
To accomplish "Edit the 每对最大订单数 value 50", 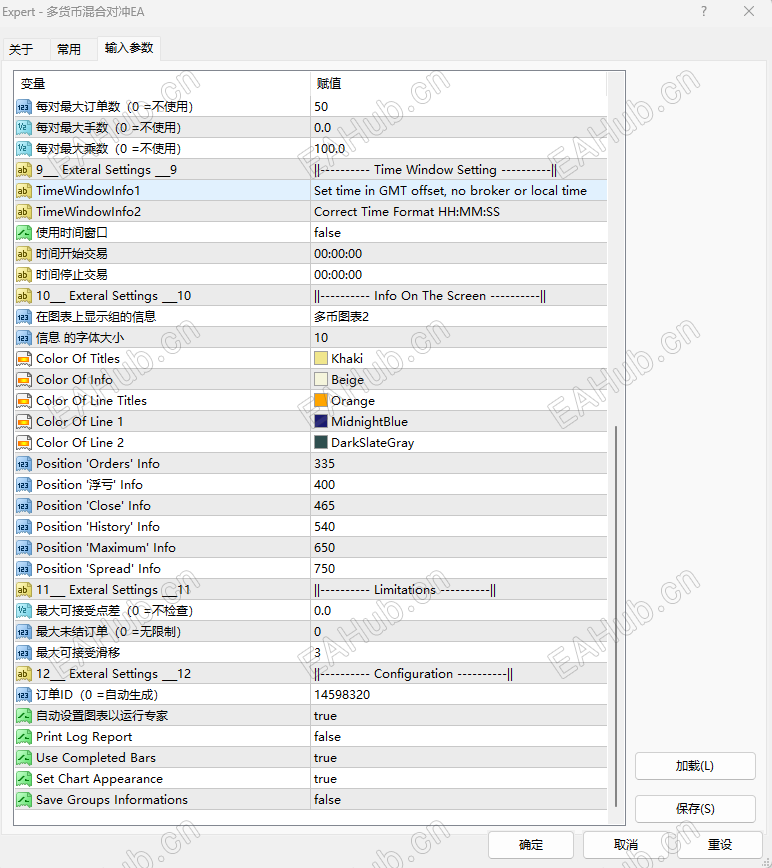I will pyautogui.click(x=459, y=107).
